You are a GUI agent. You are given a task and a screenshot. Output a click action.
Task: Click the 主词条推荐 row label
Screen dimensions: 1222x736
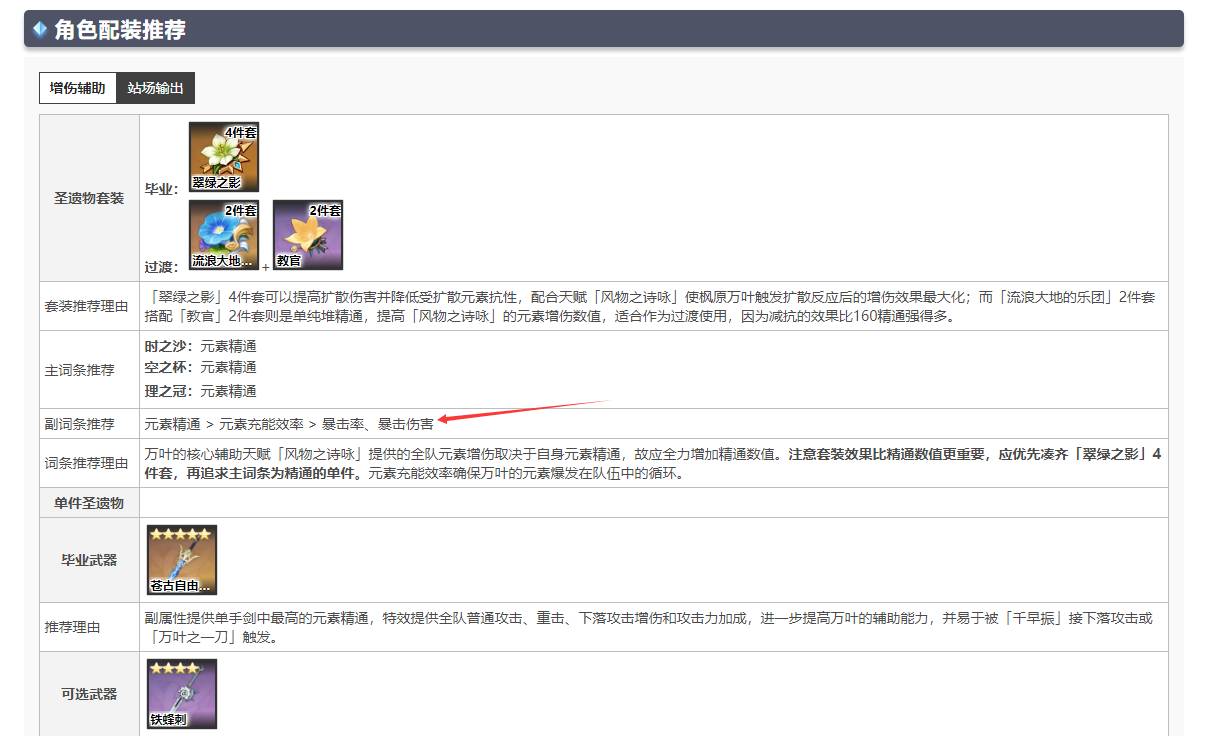(x=88, y=370)
